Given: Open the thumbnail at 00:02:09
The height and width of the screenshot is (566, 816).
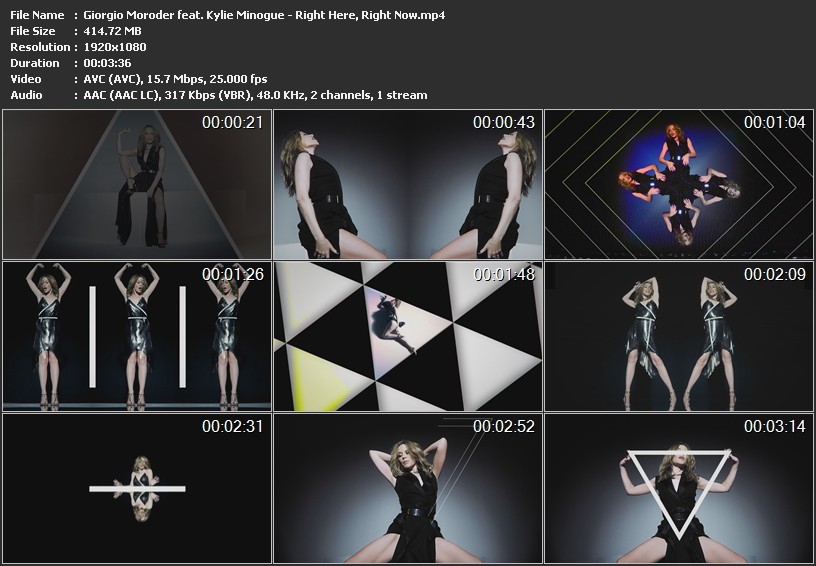Looking at the screenshot, I should (x=679, y=337).
